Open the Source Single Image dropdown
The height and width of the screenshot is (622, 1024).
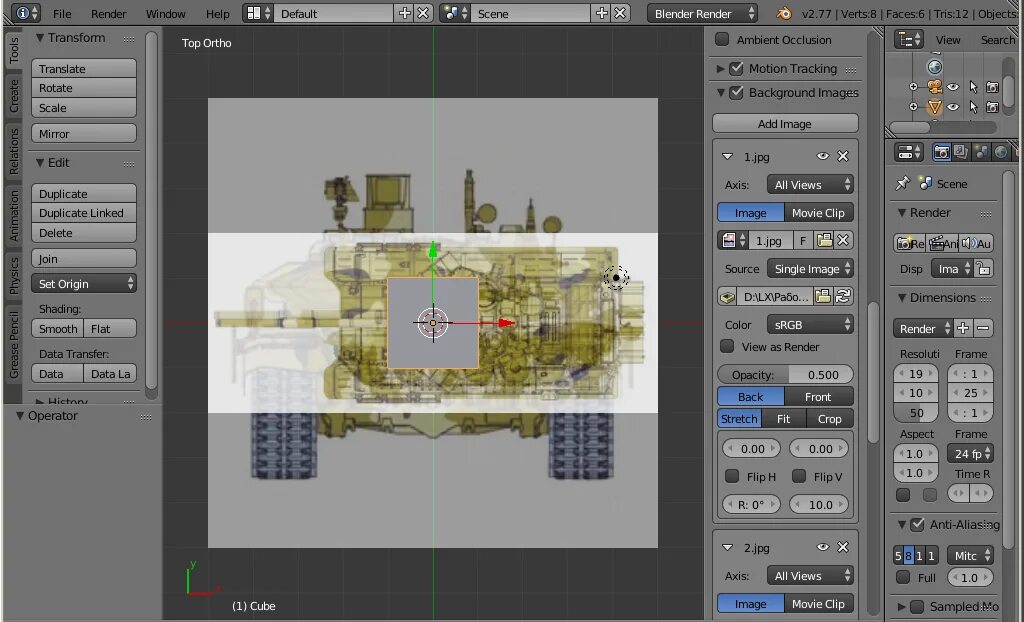tap(810, 269)
